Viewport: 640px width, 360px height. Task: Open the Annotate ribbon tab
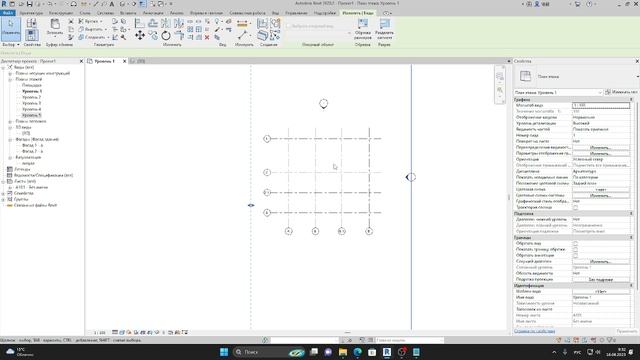(x=153, y=13)
